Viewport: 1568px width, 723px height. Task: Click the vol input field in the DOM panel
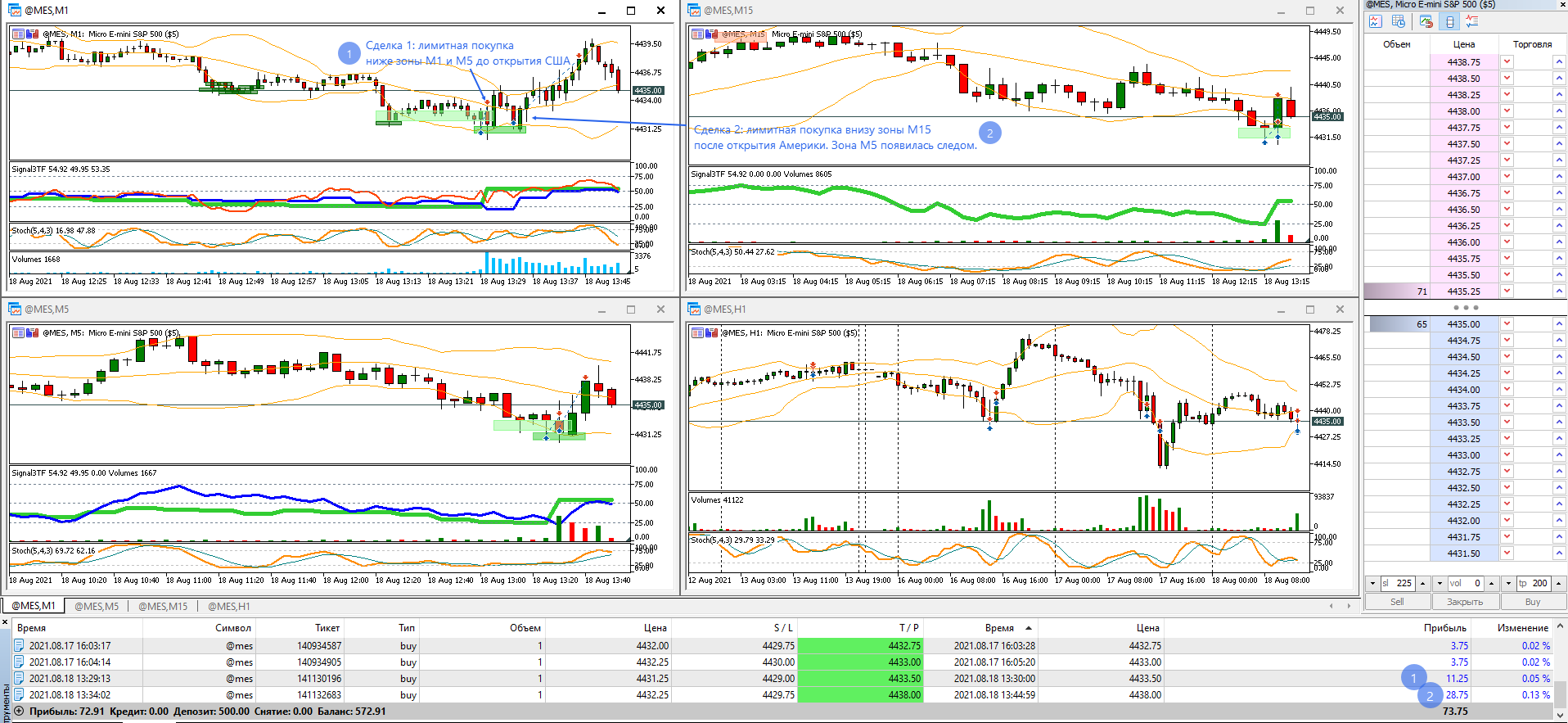click(x=1466, y=583)
